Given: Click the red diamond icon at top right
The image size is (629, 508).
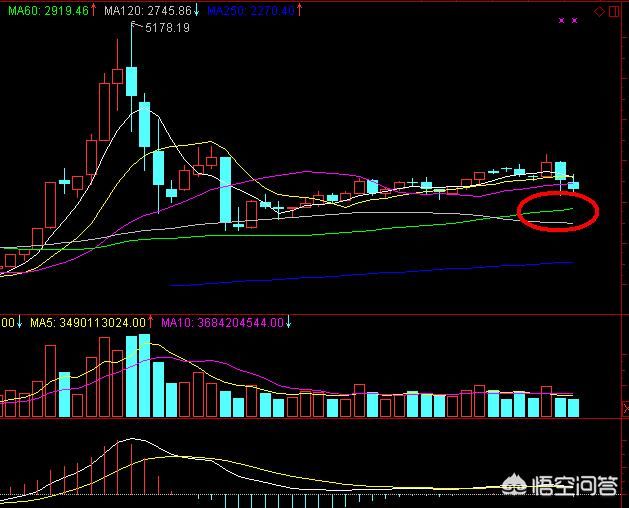Looking at the screenshot, I should (598, 10).
